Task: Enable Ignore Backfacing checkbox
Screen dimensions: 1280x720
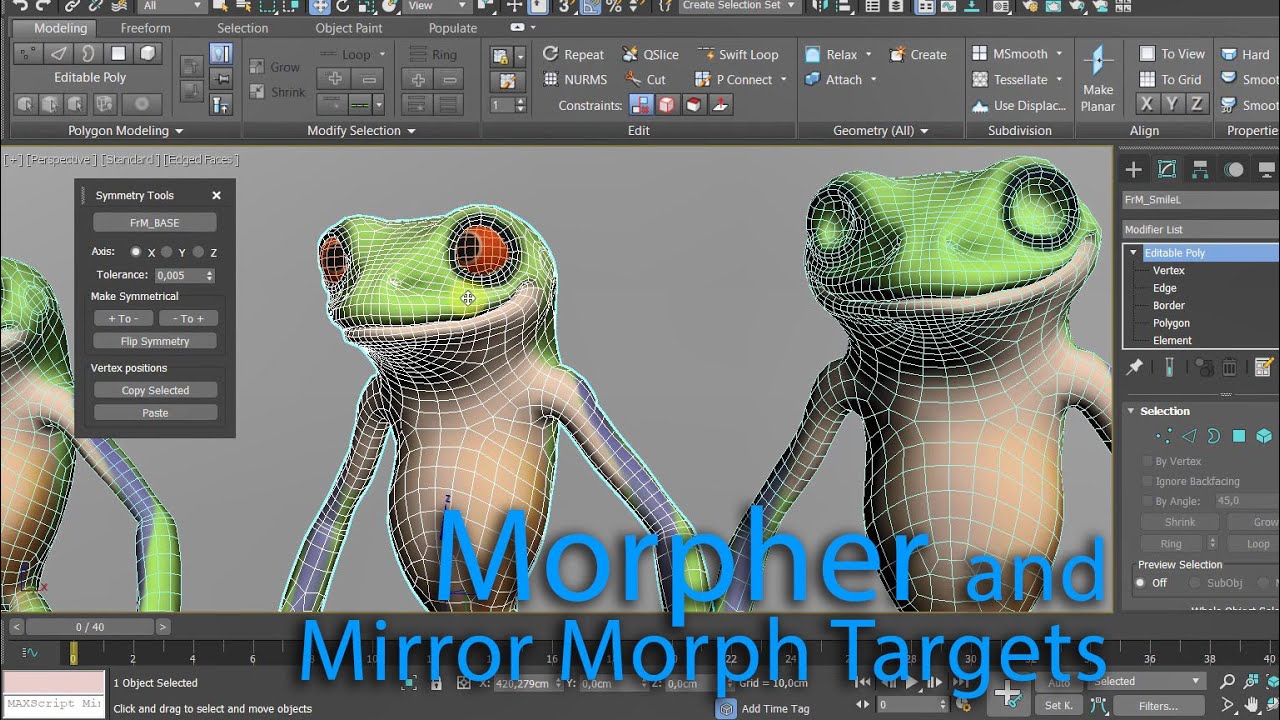Action: coord(1147,481)
